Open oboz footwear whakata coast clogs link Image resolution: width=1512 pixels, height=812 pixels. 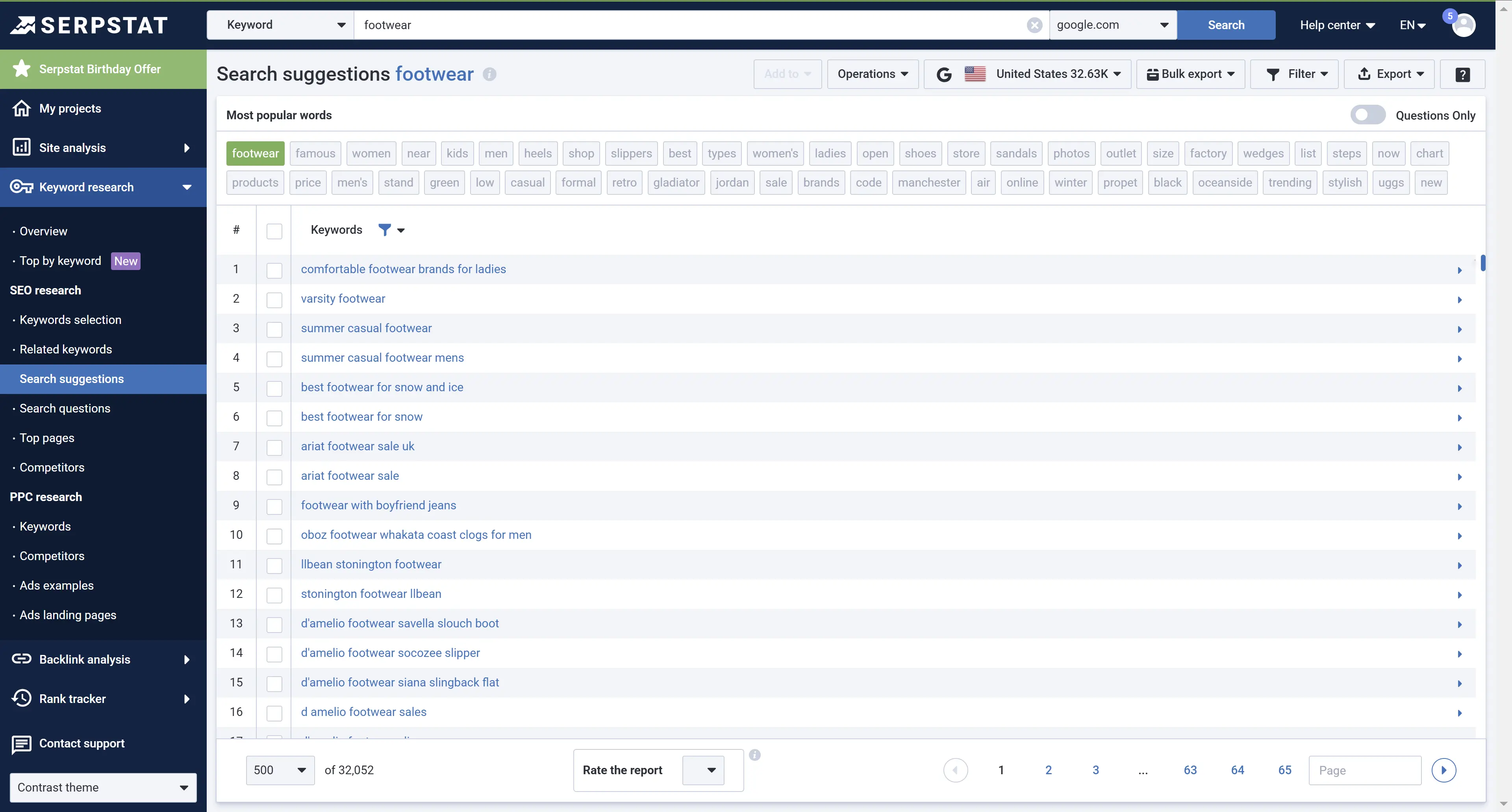click(x=415, y=535)
